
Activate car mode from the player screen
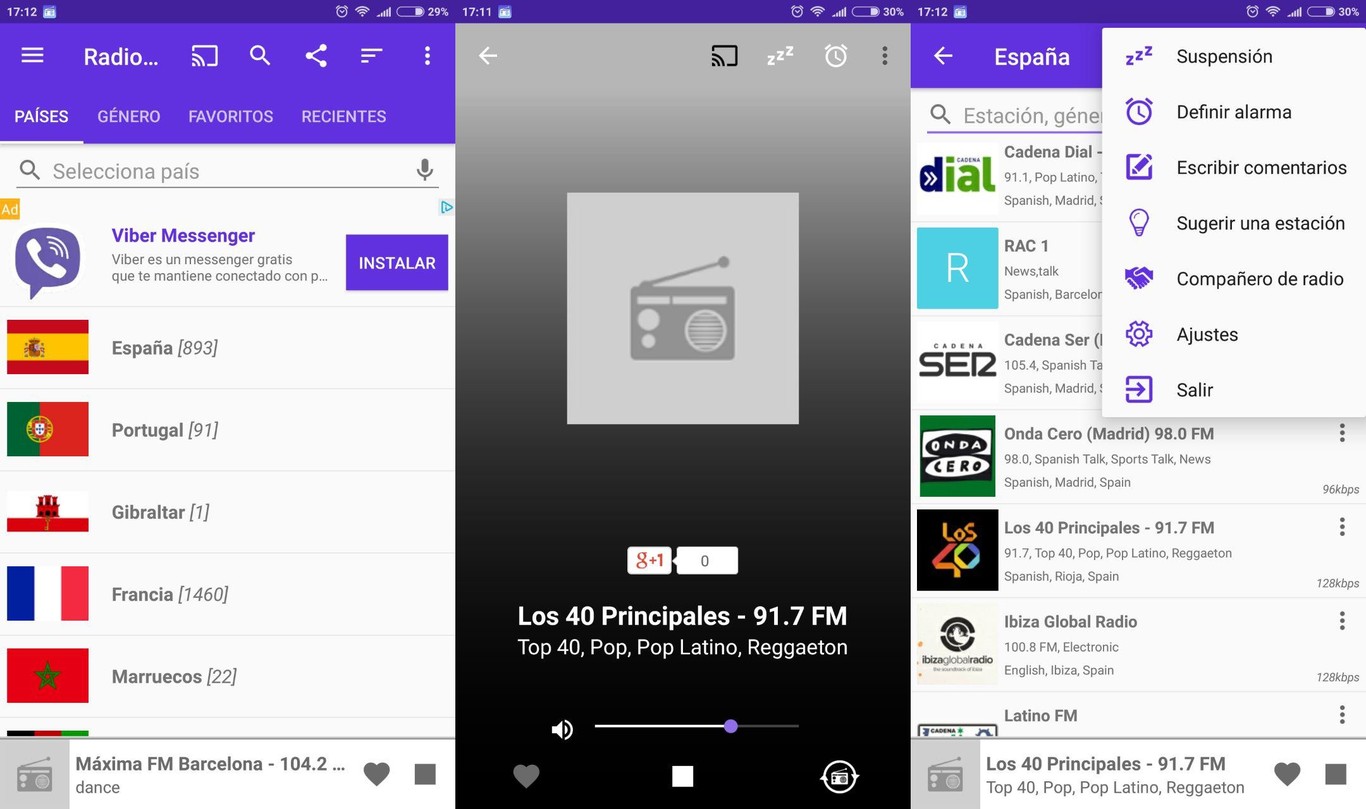tap(839, 775)
